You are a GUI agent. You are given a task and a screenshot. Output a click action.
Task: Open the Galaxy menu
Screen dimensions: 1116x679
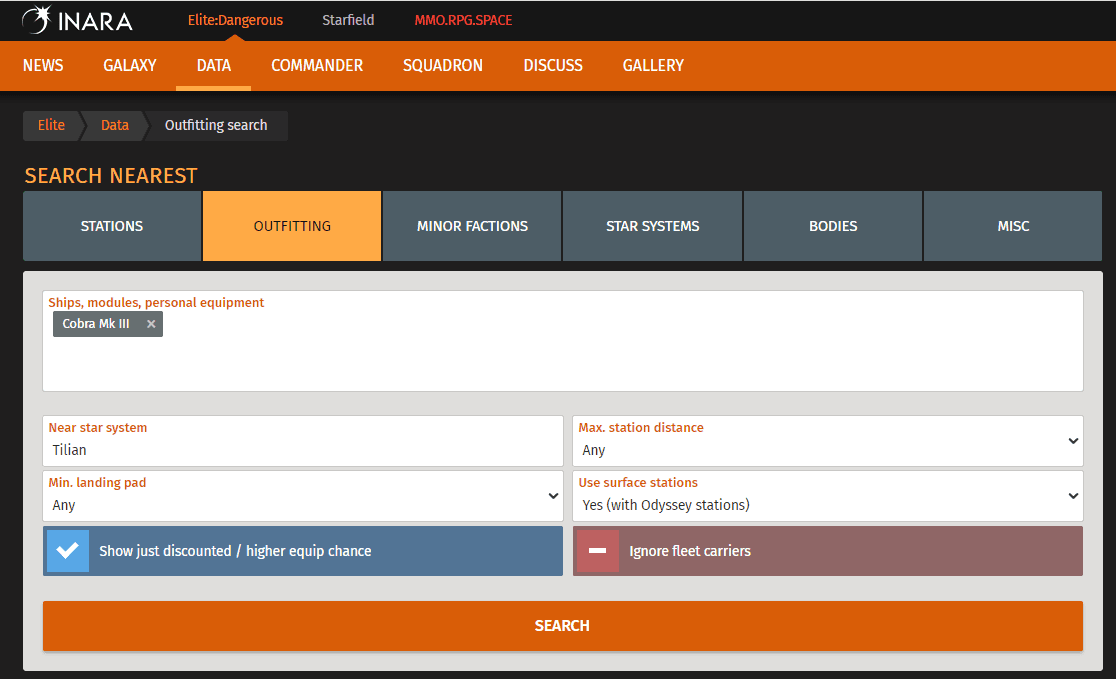pos(130,65)
